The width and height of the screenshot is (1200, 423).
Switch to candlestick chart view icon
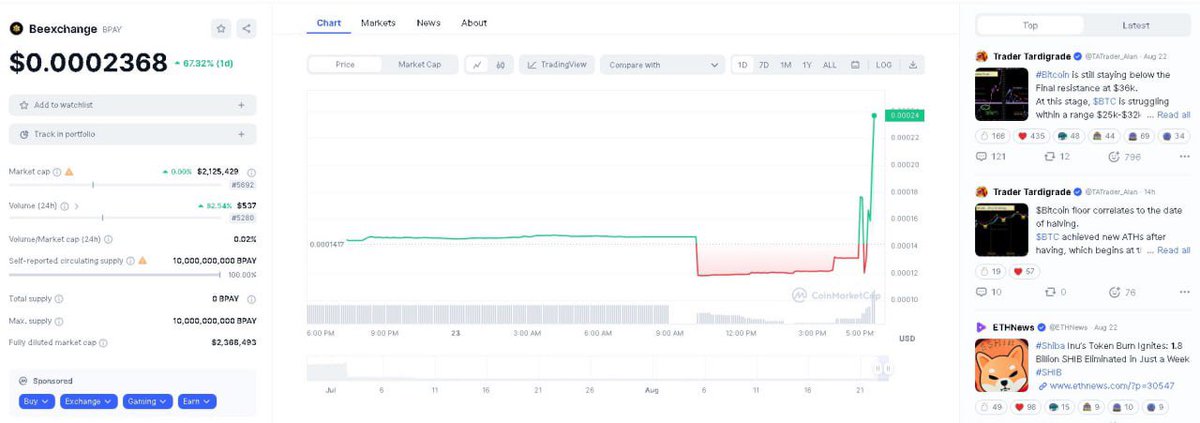[x=500, y=65]
